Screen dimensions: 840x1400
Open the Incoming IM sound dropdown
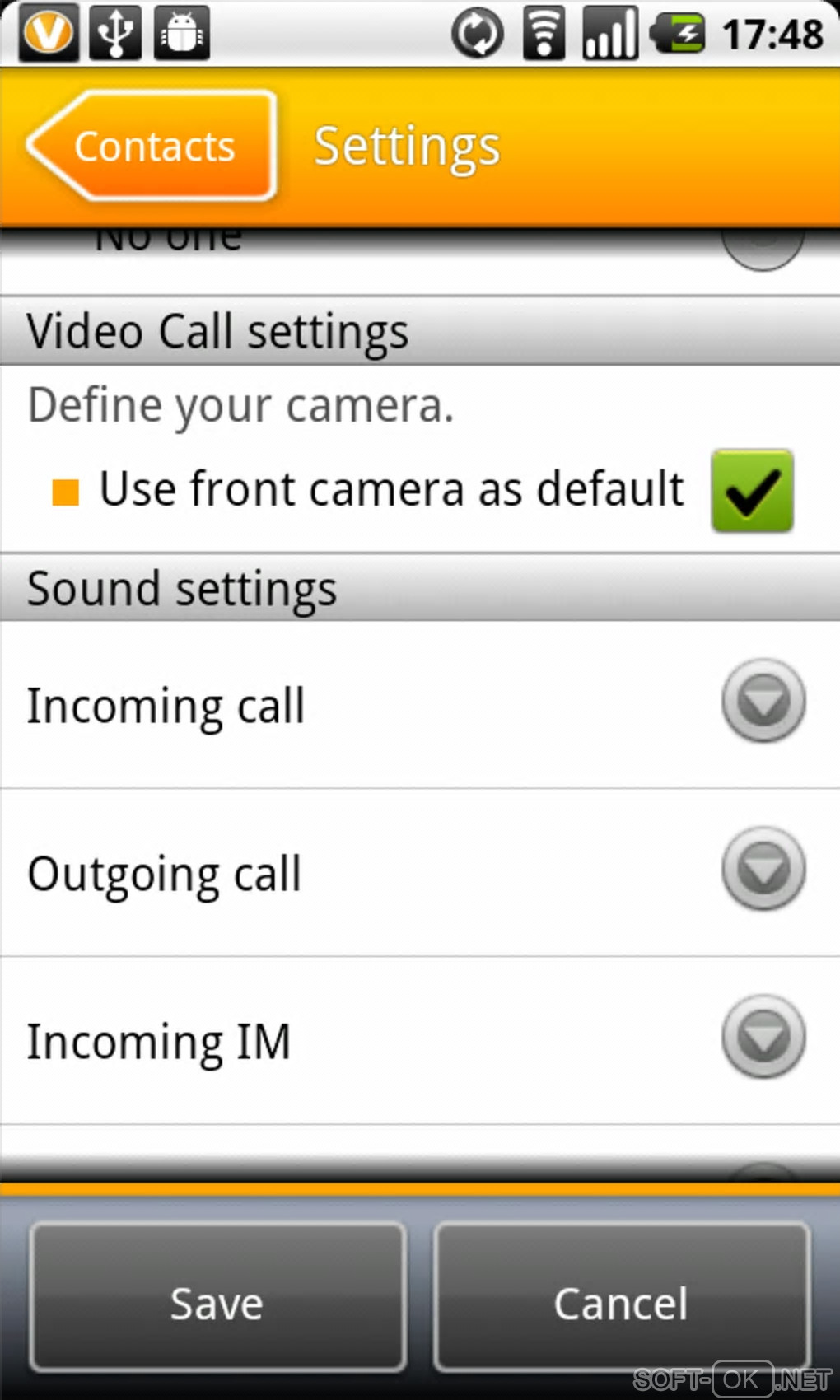pyautogui.click(x=763, y=1037)
